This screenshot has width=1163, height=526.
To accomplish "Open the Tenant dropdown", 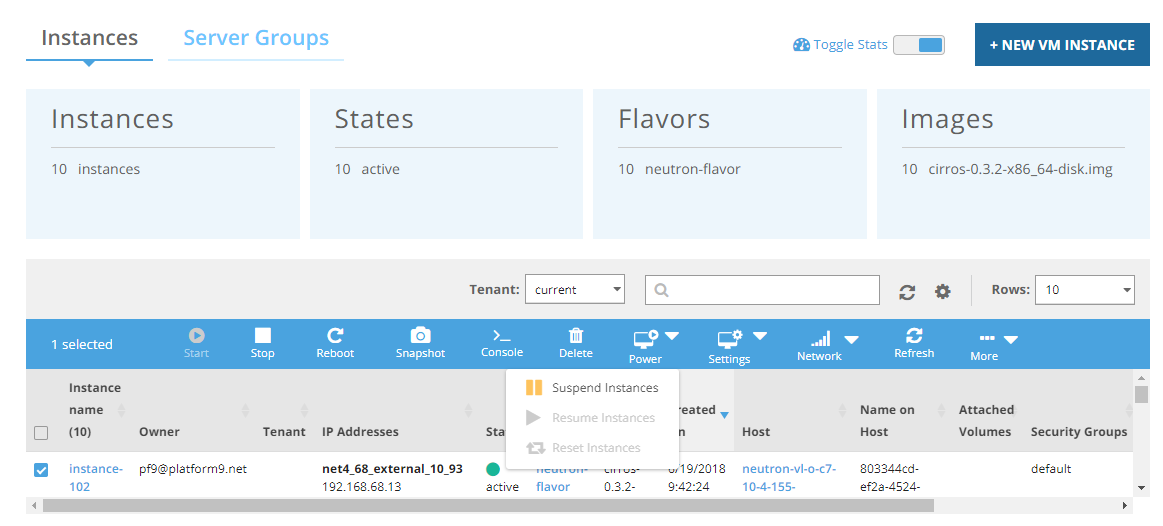I will [574, 290].
